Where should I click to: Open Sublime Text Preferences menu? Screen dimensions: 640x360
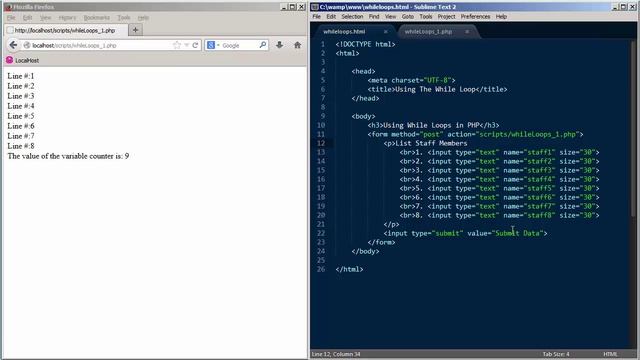pyautogui.click(x=476, y=17)
